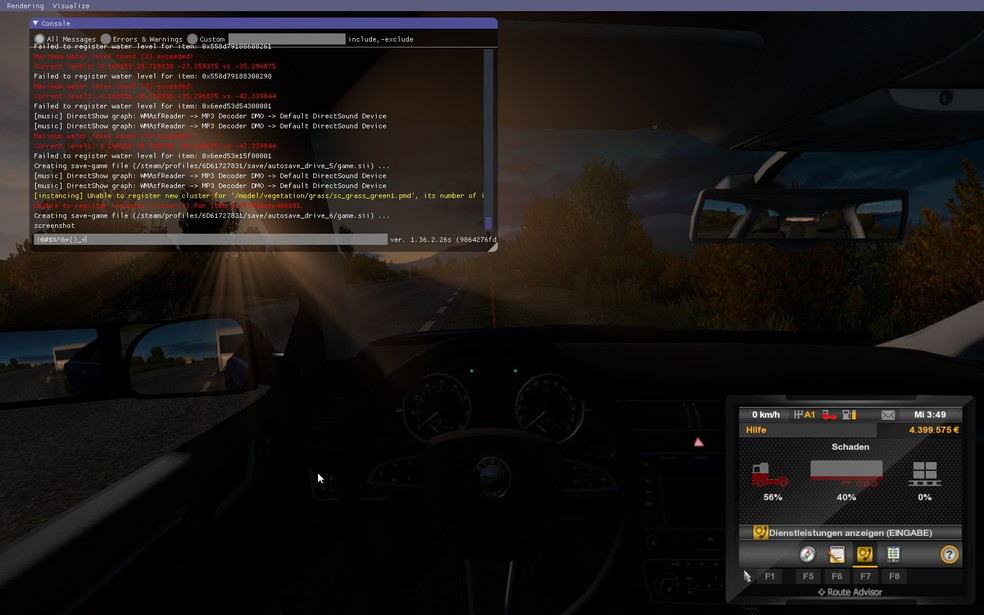This screenshot has width=984, height=615.
Task: Click the Mi 3:49 clock
Action: tap(930, 415)
